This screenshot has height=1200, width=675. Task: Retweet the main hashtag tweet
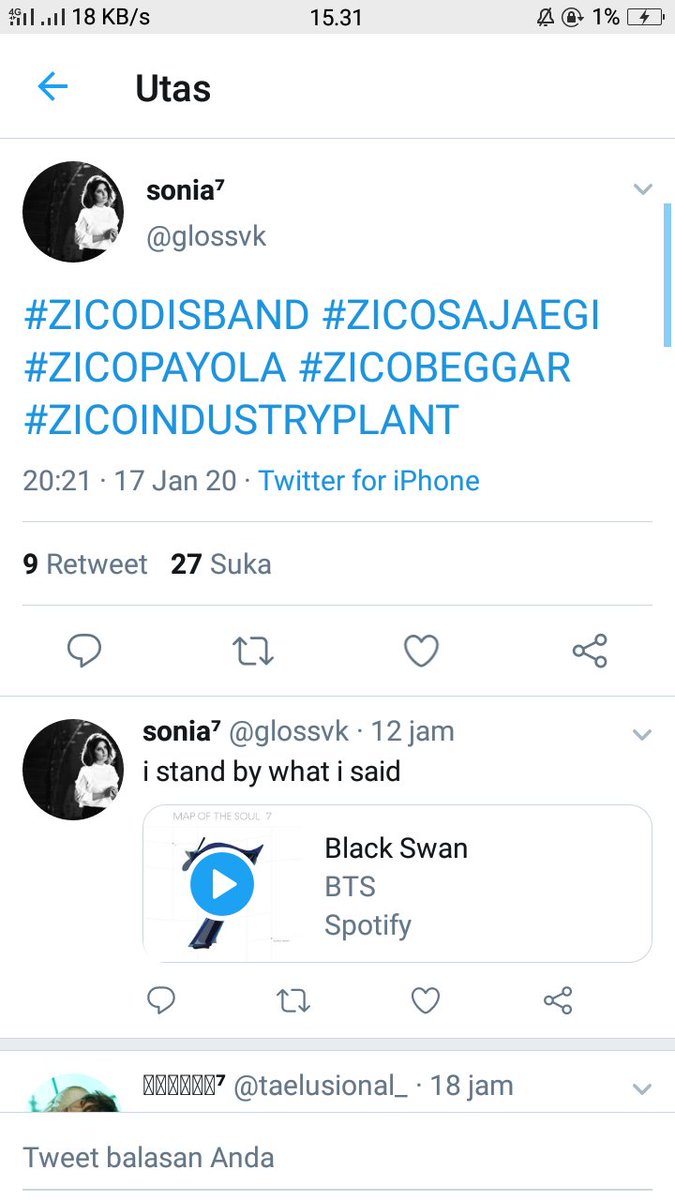pyautogui.click(x=253, y=652)
